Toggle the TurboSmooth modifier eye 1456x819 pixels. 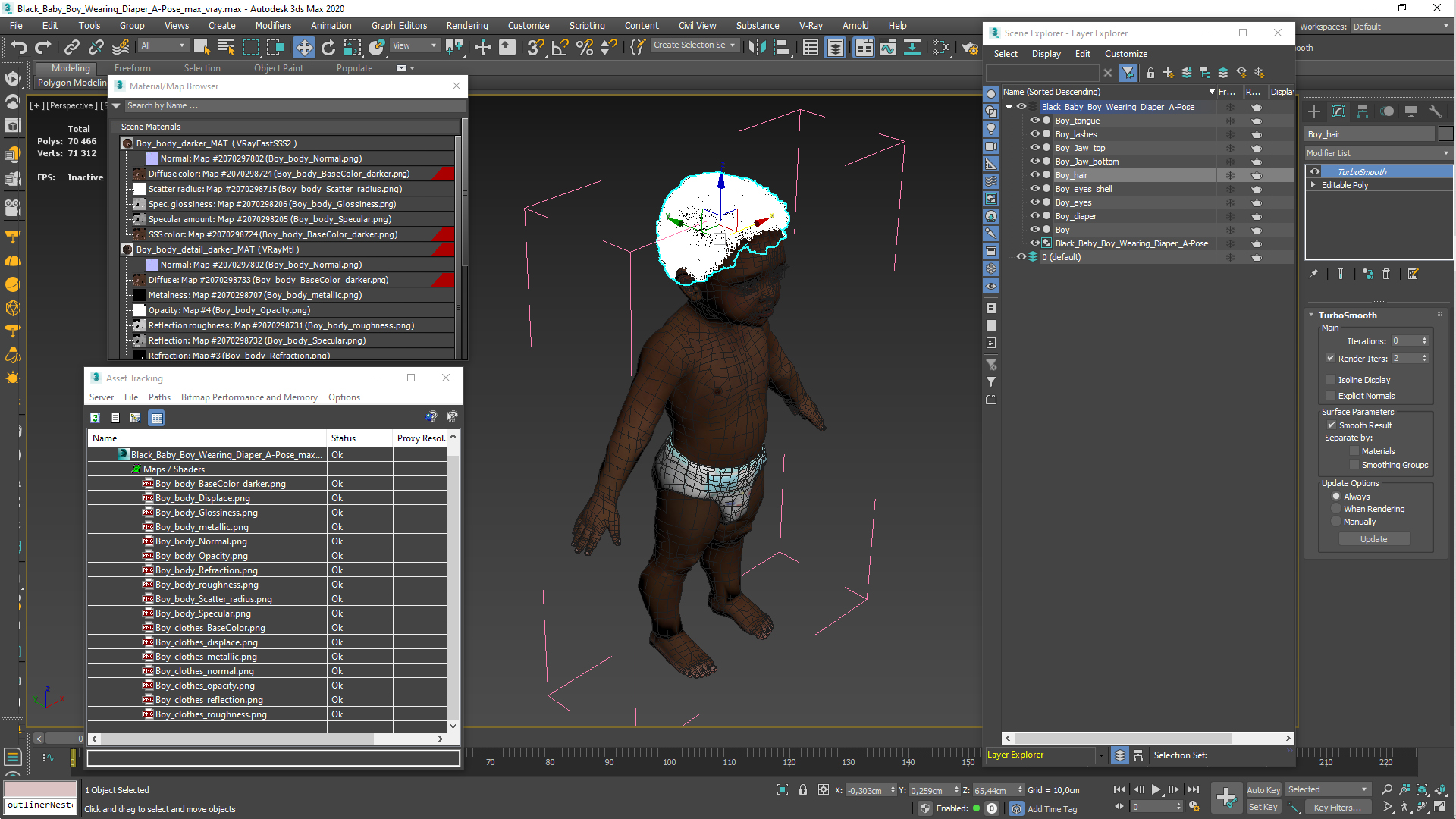[x=1315, y=172]
